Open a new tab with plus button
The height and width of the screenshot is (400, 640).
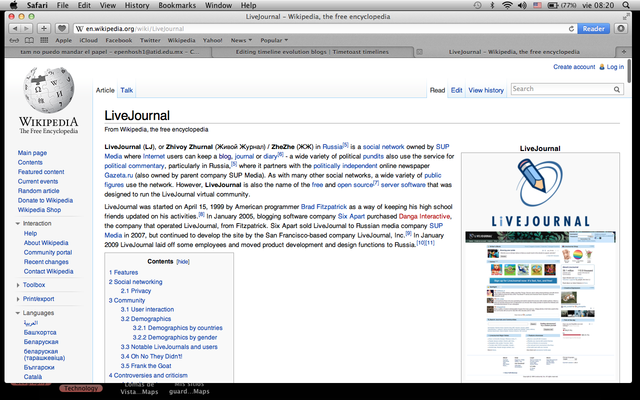pyautogui.click(x=624, y=52)
